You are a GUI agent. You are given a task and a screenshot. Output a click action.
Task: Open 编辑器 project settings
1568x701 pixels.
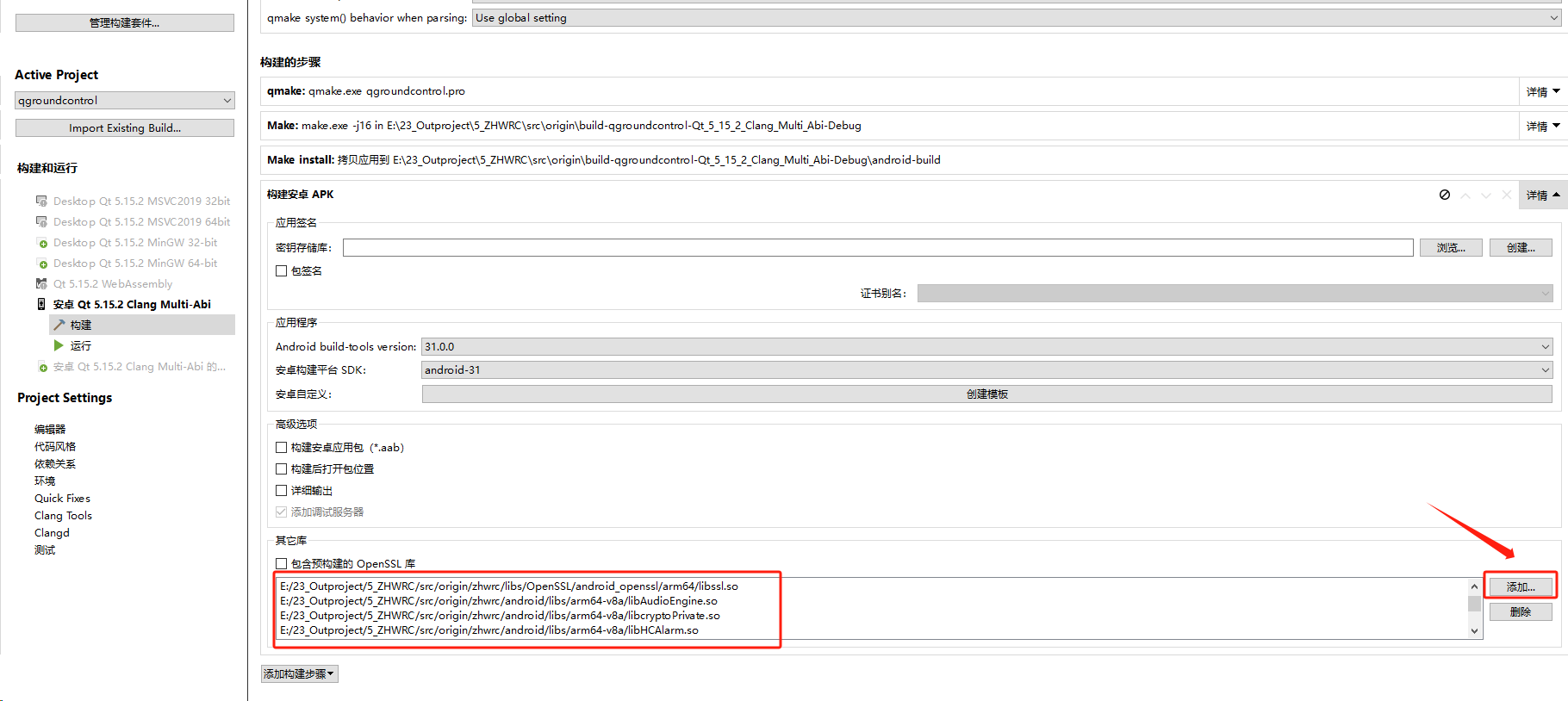(x=50, y=429)
